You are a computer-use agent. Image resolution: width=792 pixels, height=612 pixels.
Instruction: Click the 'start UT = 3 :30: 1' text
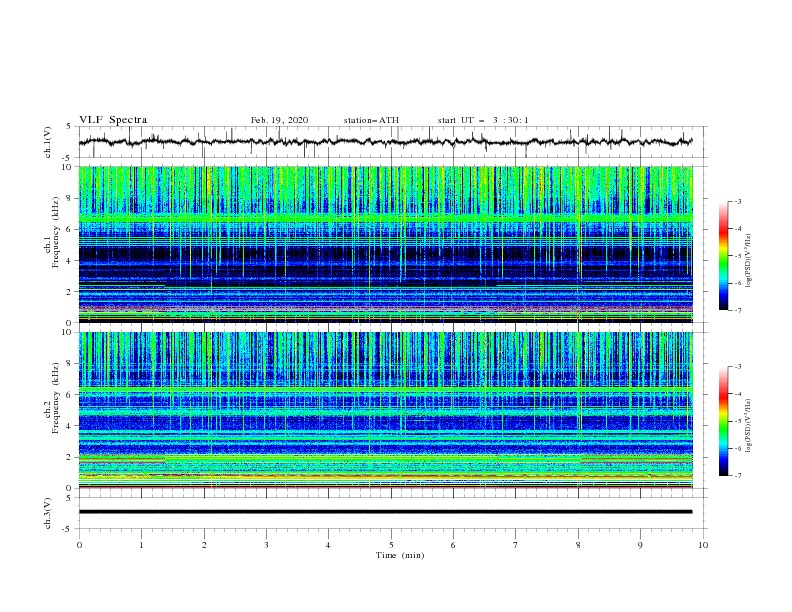coord(483,120)
